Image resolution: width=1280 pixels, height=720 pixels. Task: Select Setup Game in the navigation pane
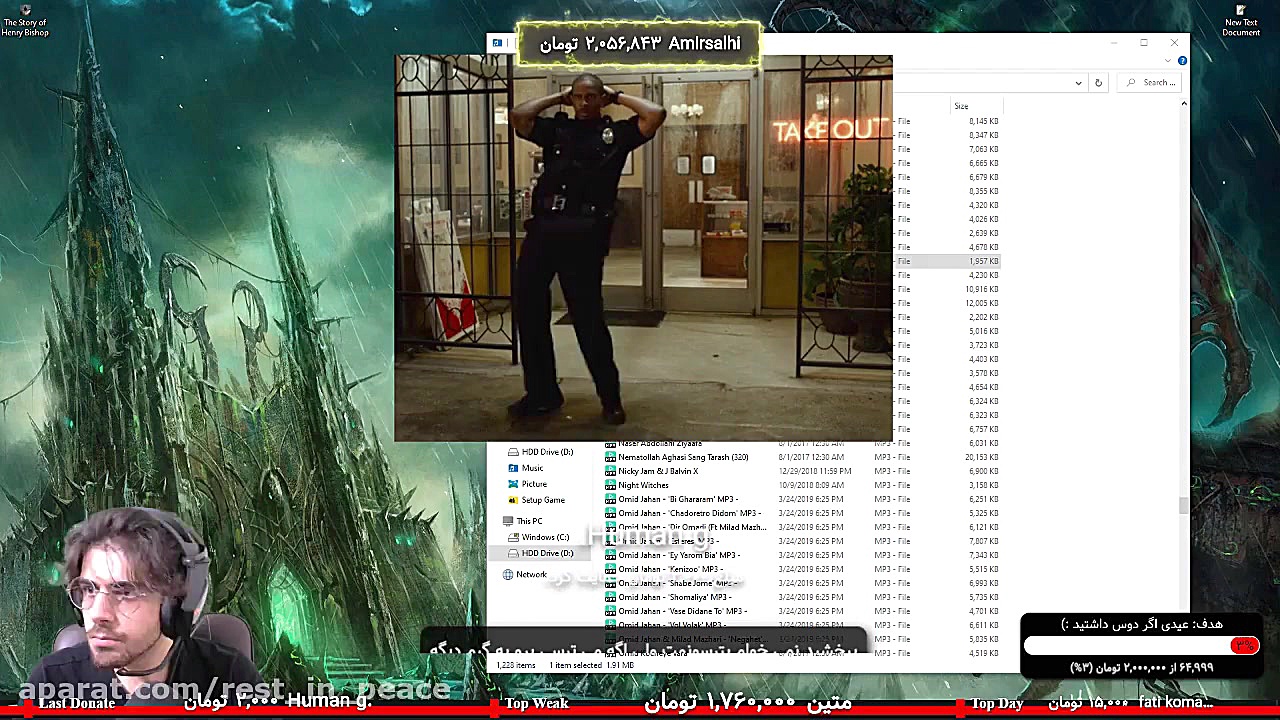543,500
